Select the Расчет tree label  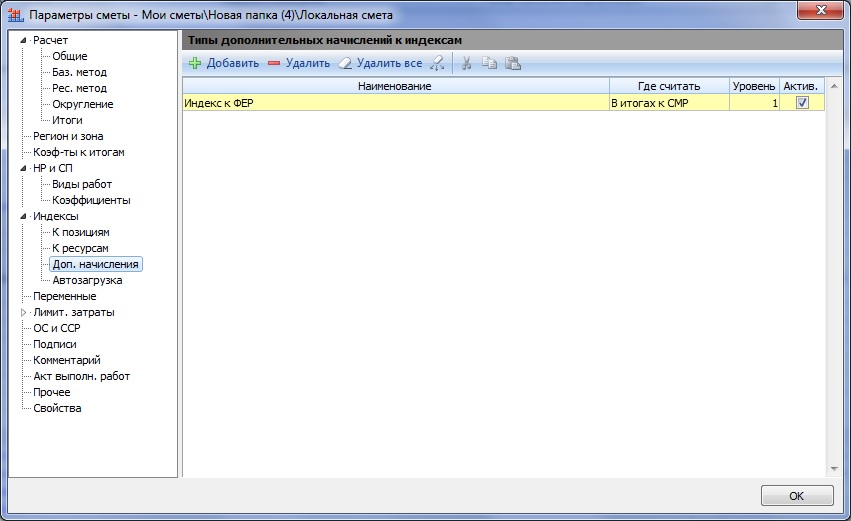pos(50,40)
